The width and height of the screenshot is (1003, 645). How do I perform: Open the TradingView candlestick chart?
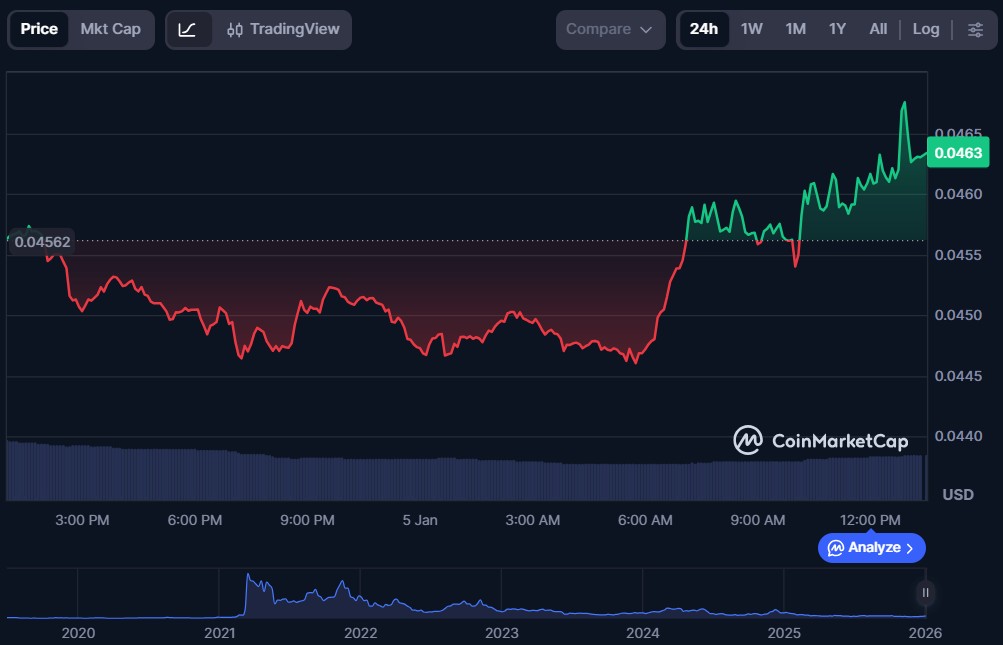(x=283, y=29)
